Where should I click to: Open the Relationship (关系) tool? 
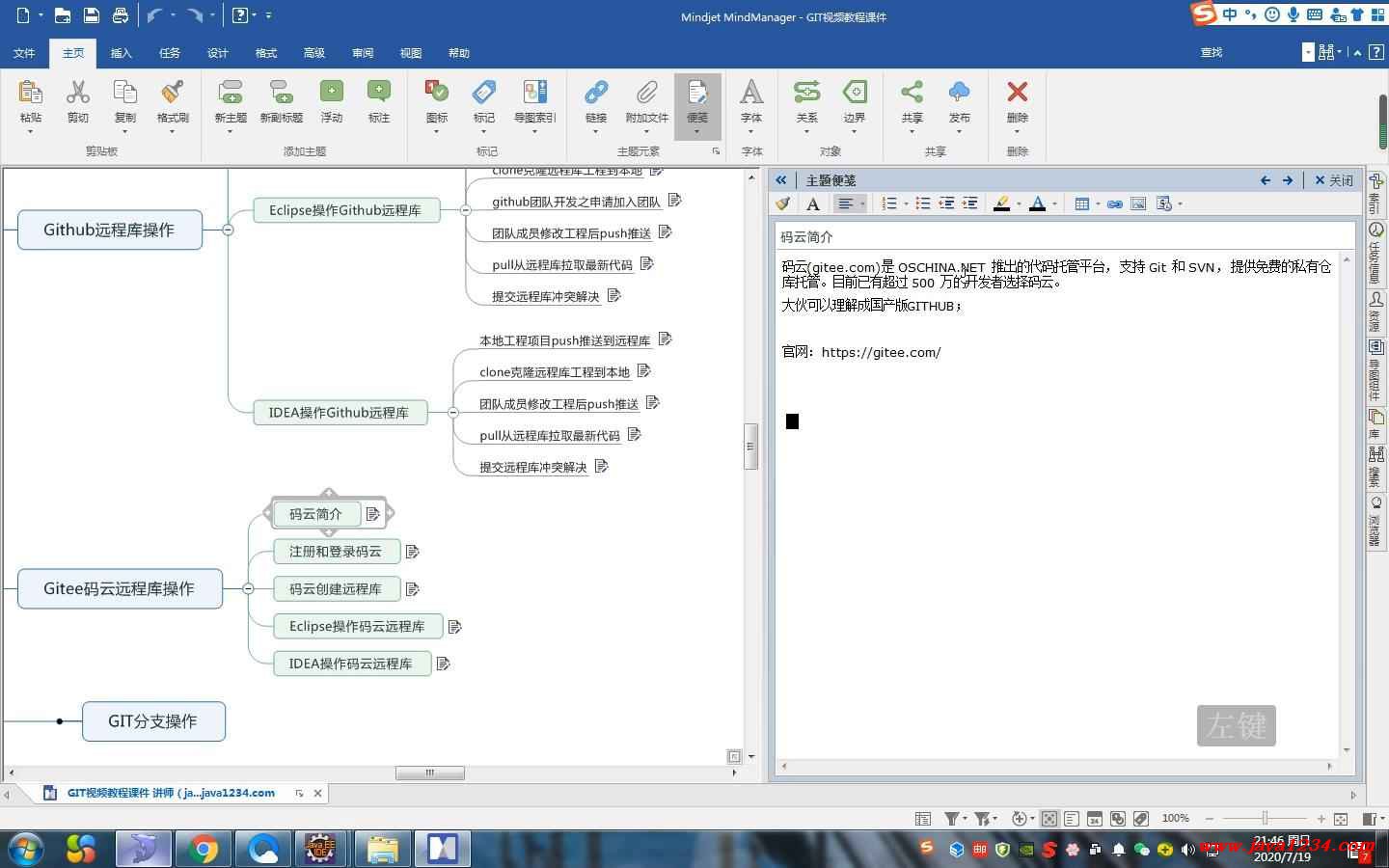(806, 93)
